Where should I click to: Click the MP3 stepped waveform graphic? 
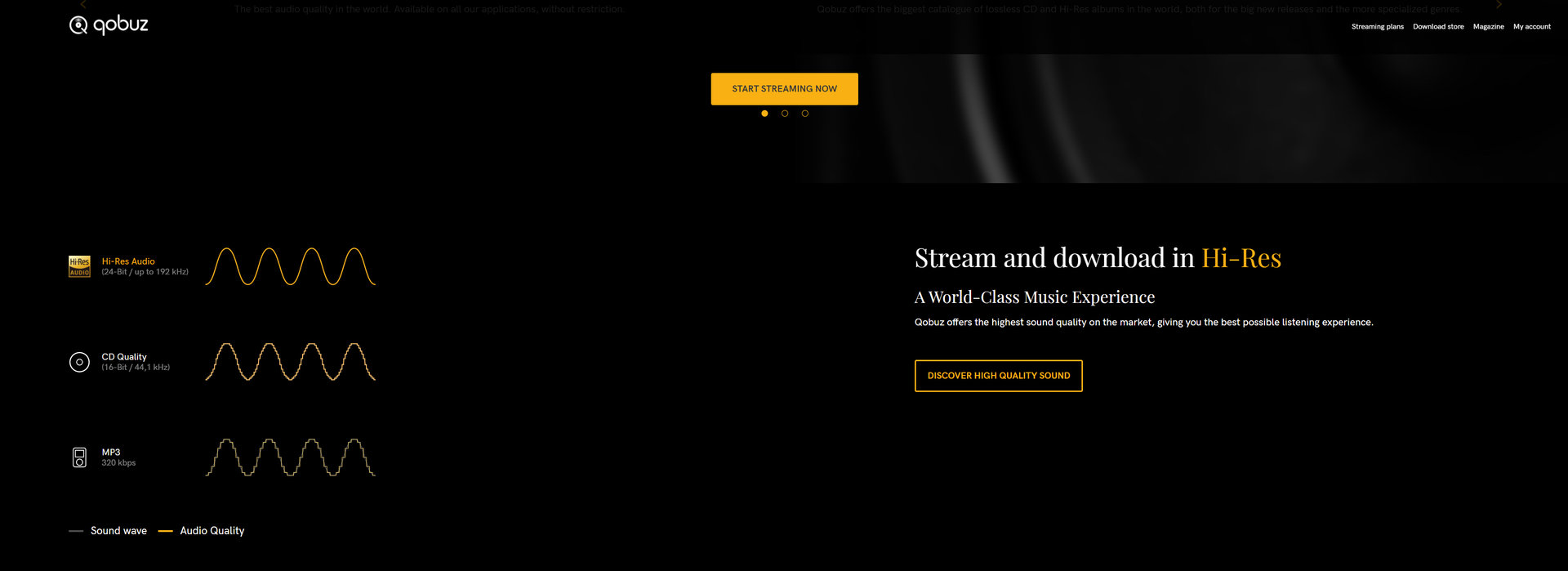290,457
